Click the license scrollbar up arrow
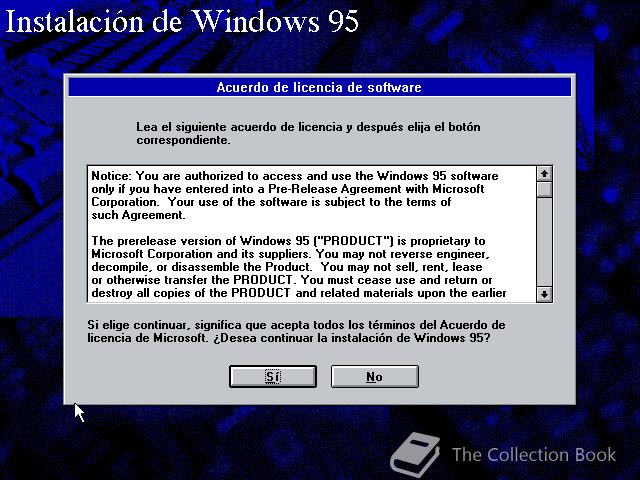This screenshot has height=480, width=640. (x=544, y=174)
